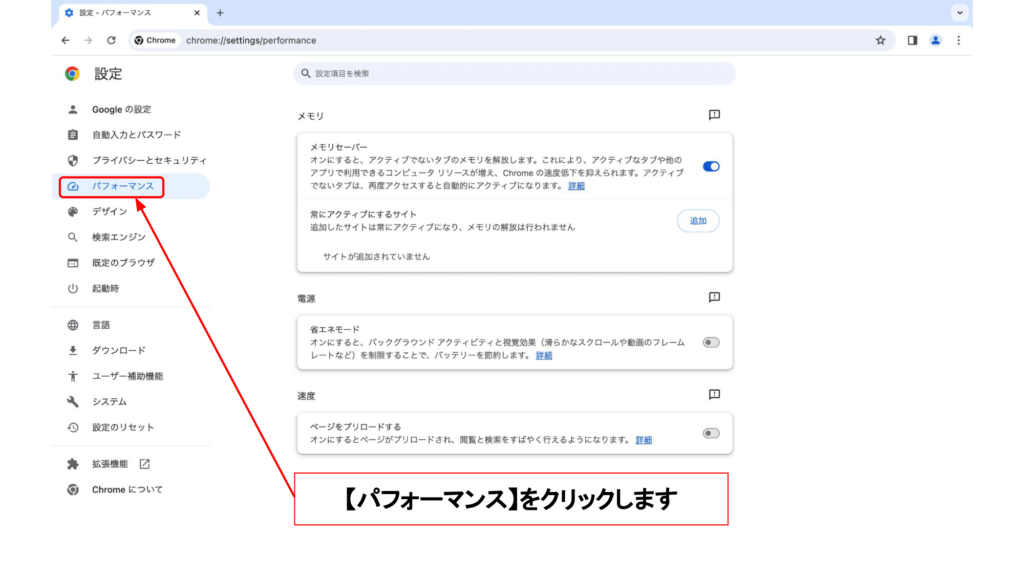
Task: Enable the 省エネモード toggle
Action: coord(711,342)
